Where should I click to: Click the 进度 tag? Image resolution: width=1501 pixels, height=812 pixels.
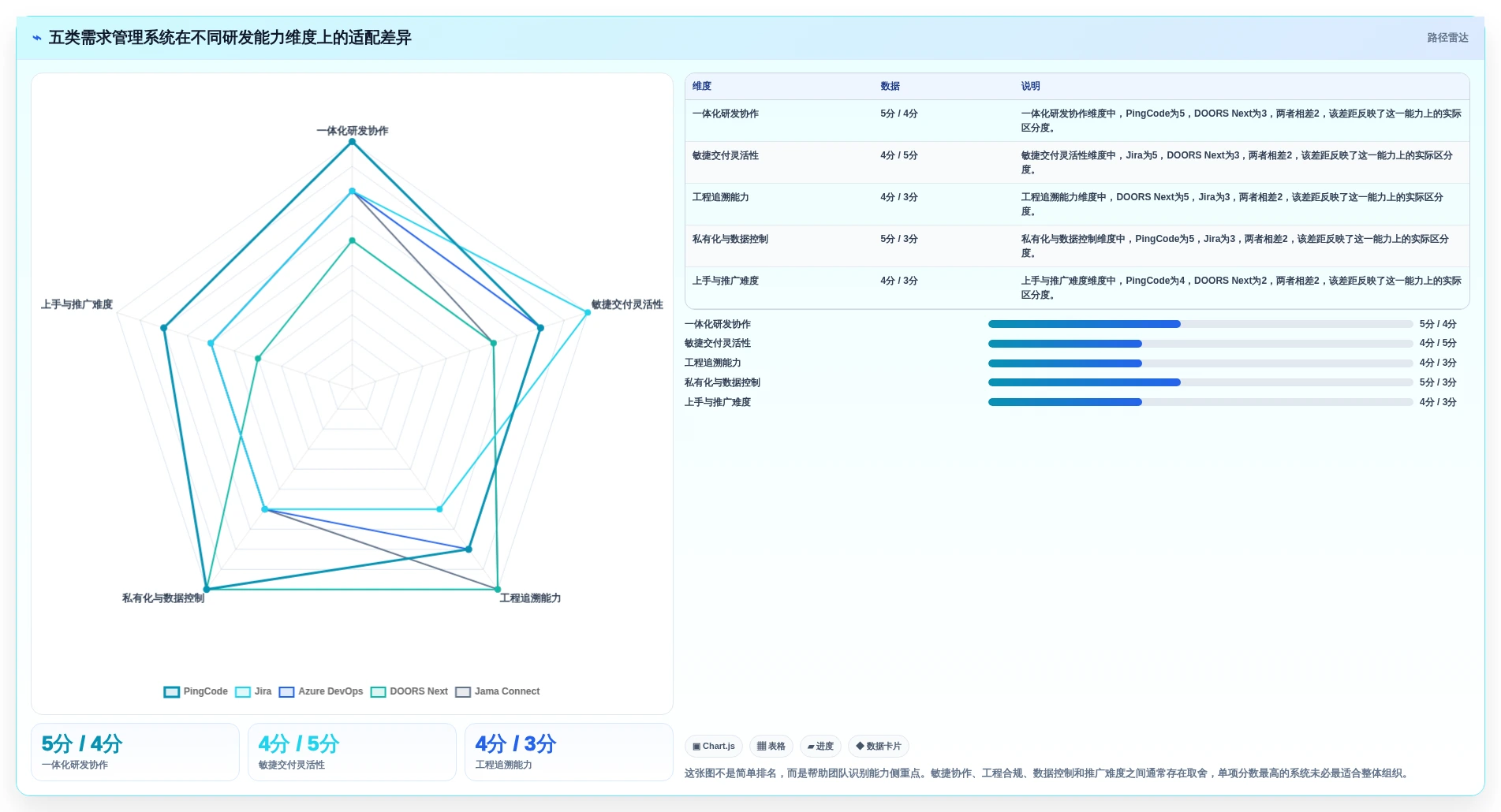[821, 747]
